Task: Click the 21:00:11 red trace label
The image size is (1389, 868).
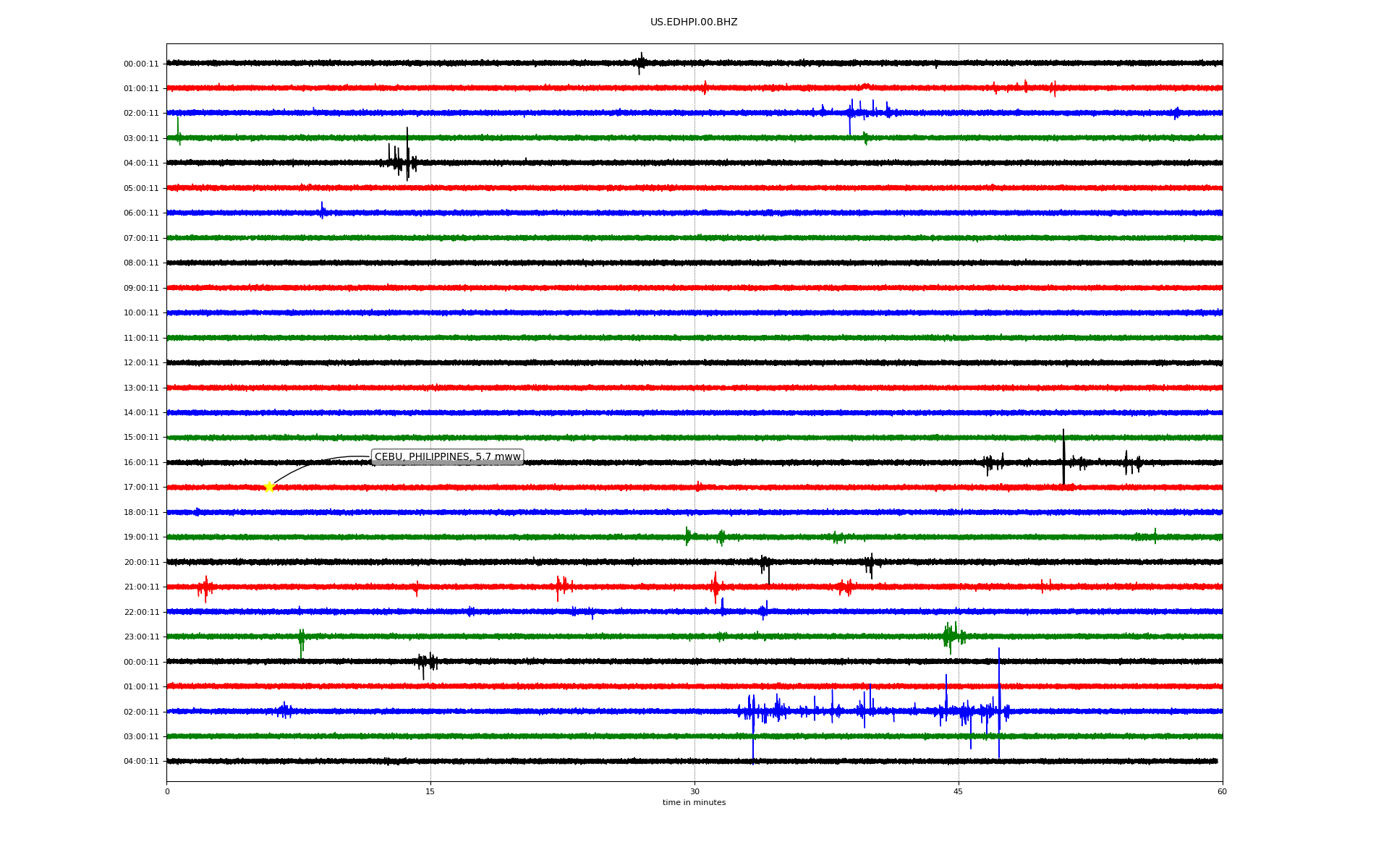Action: pyautogui.click(x=141, y=587)
